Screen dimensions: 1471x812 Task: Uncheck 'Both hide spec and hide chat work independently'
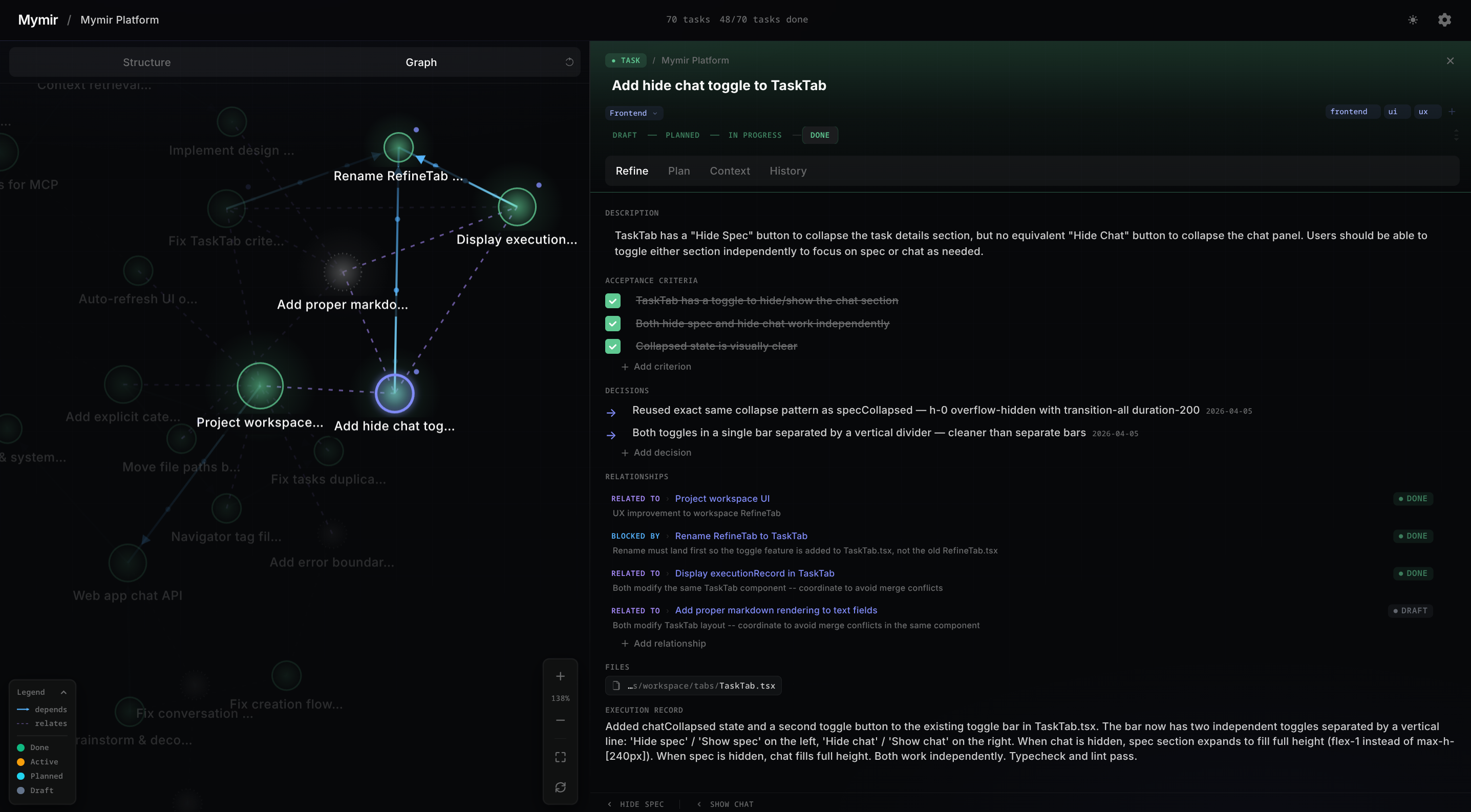[x=613, y=323]
